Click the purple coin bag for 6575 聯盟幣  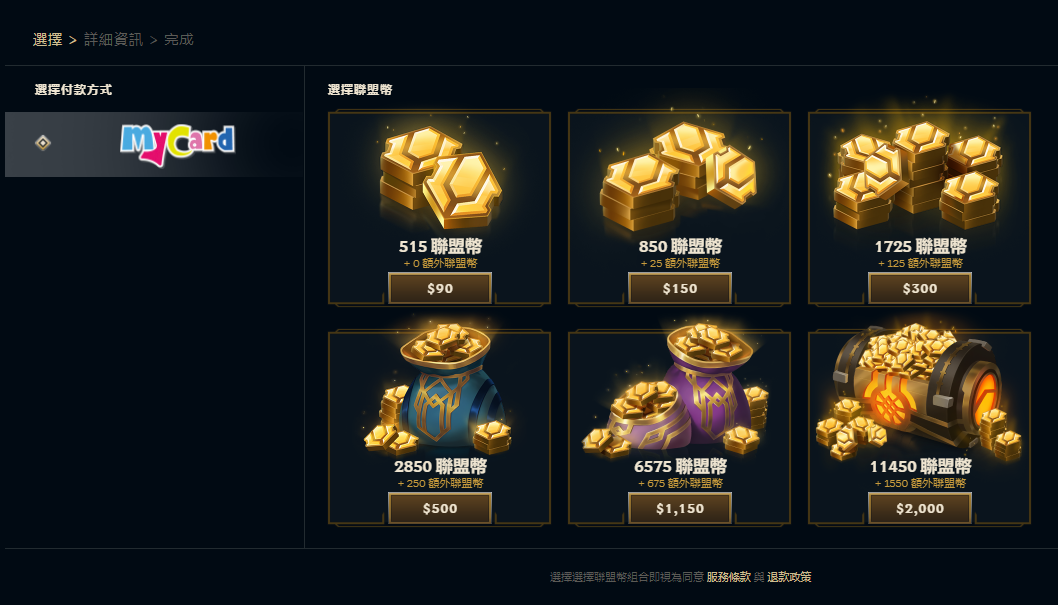[677, 389]
